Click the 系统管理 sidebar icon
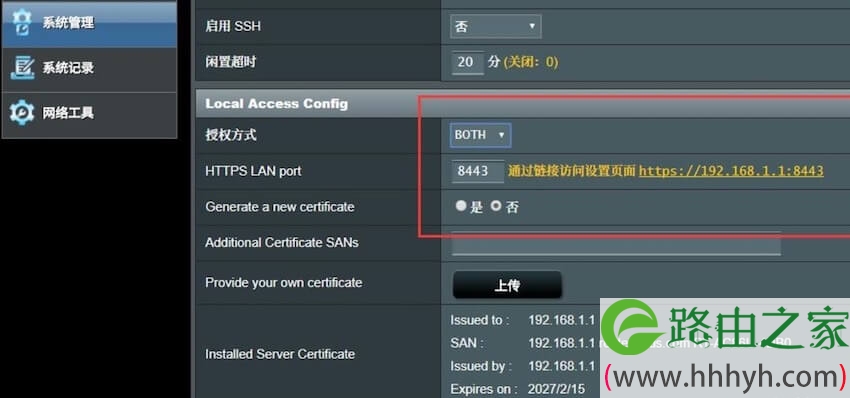This screenshot has width=850, height=398. pos(22,22)
